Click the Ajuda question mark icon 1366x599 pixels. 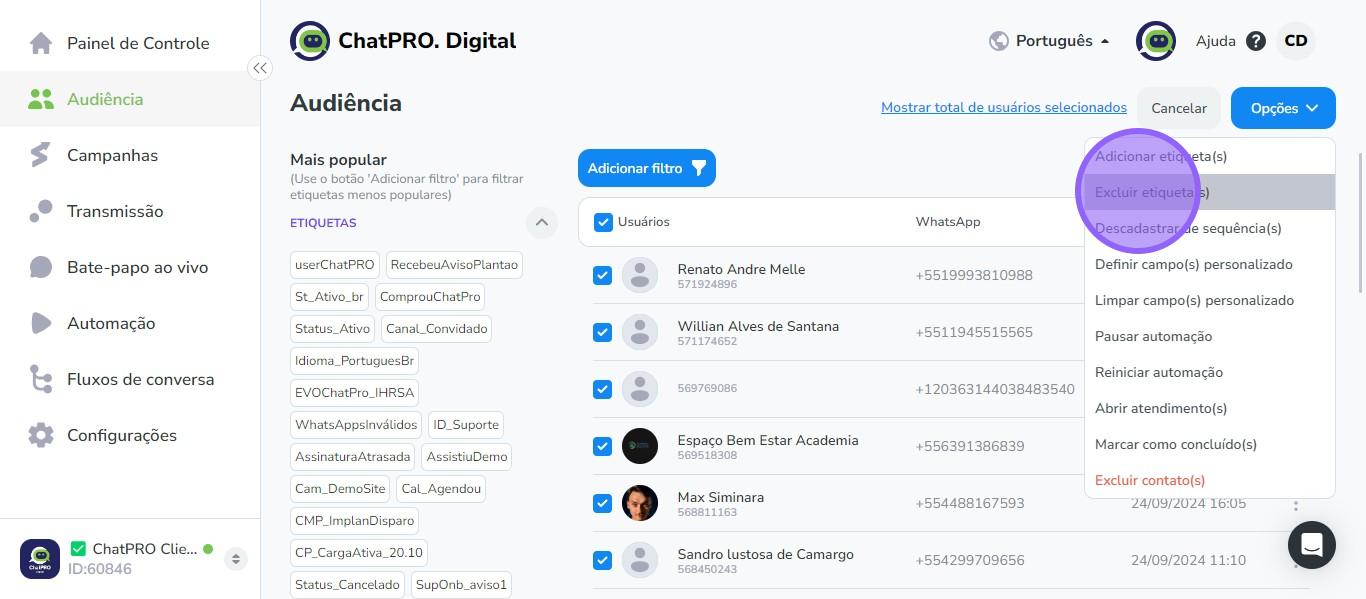pyautogui.click(x=1256, y=41)
